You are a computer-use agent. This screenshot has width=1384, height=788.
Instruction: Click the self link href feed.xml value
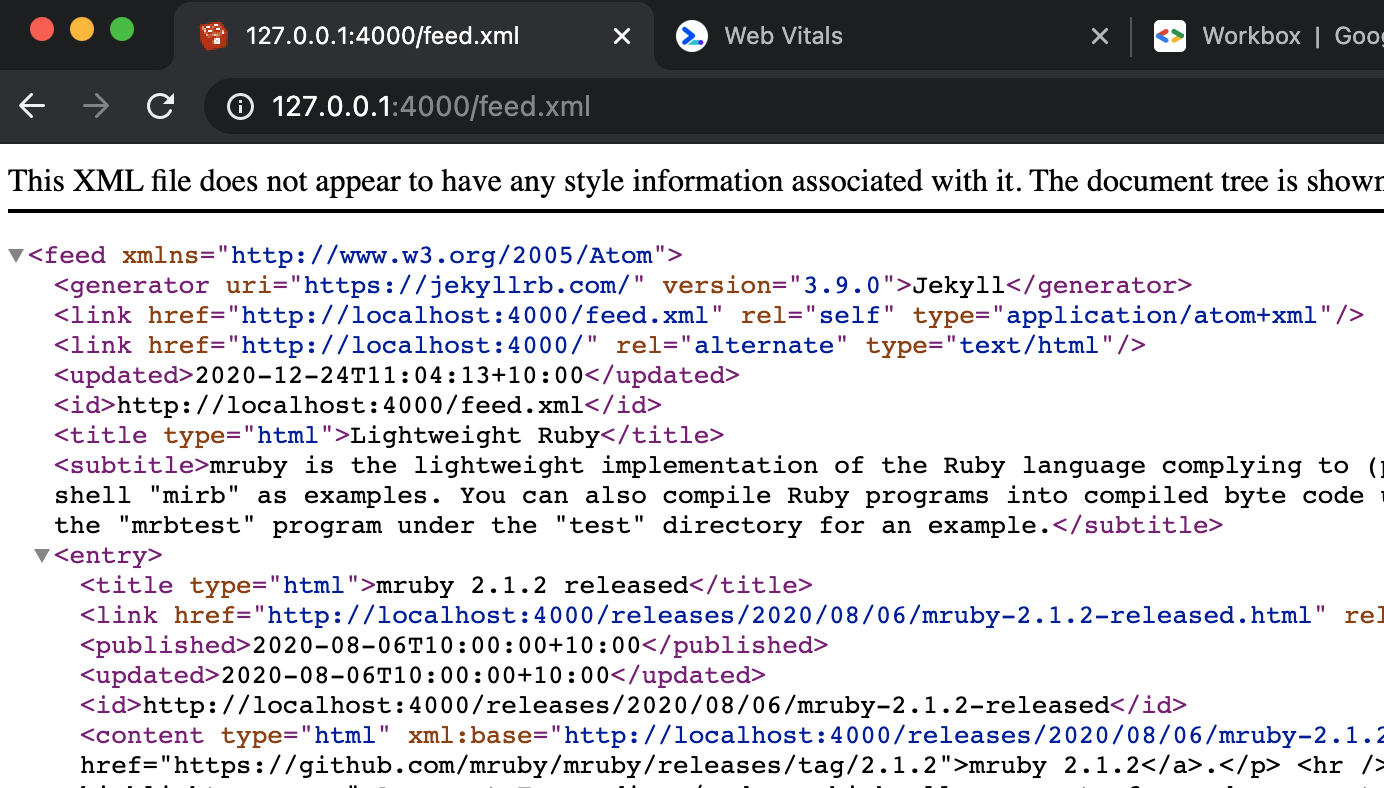474,316
